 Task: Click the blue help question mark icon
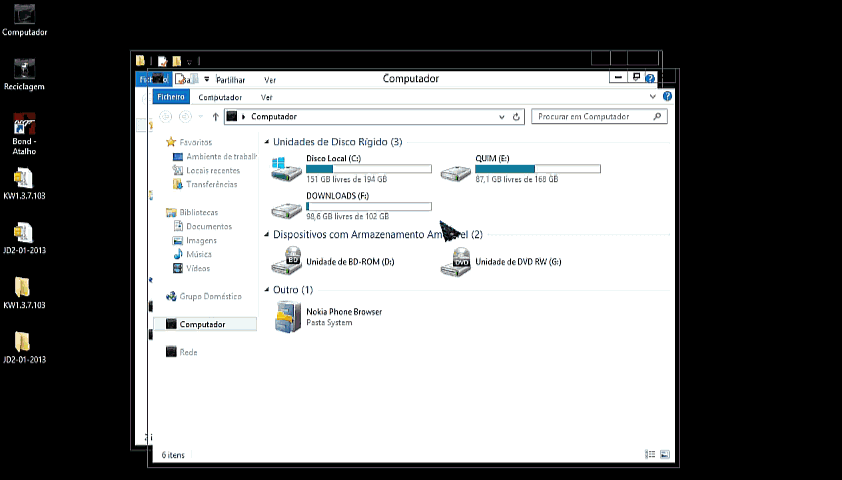click(x=668, y=97)
